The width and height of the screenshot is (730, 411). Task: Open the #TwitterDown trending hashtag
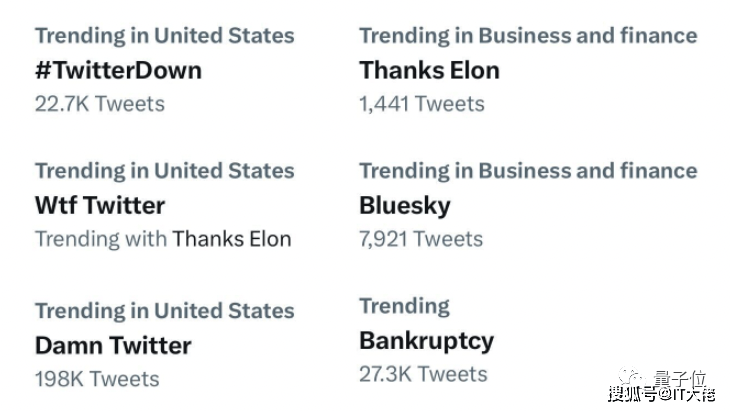tap(118, 70)
